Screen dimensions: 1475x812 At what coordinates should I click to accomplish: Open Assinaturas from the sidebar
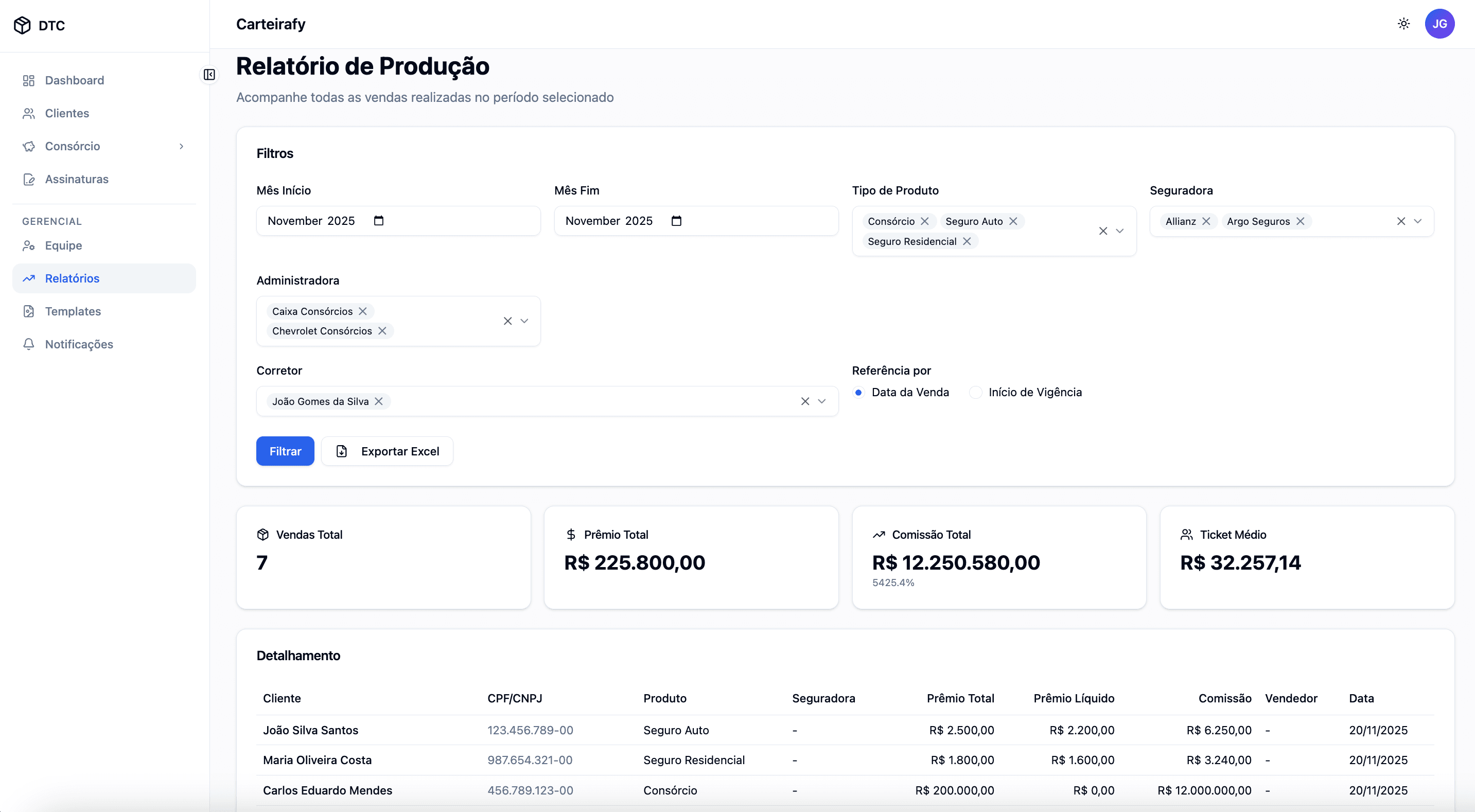point(77,179)
